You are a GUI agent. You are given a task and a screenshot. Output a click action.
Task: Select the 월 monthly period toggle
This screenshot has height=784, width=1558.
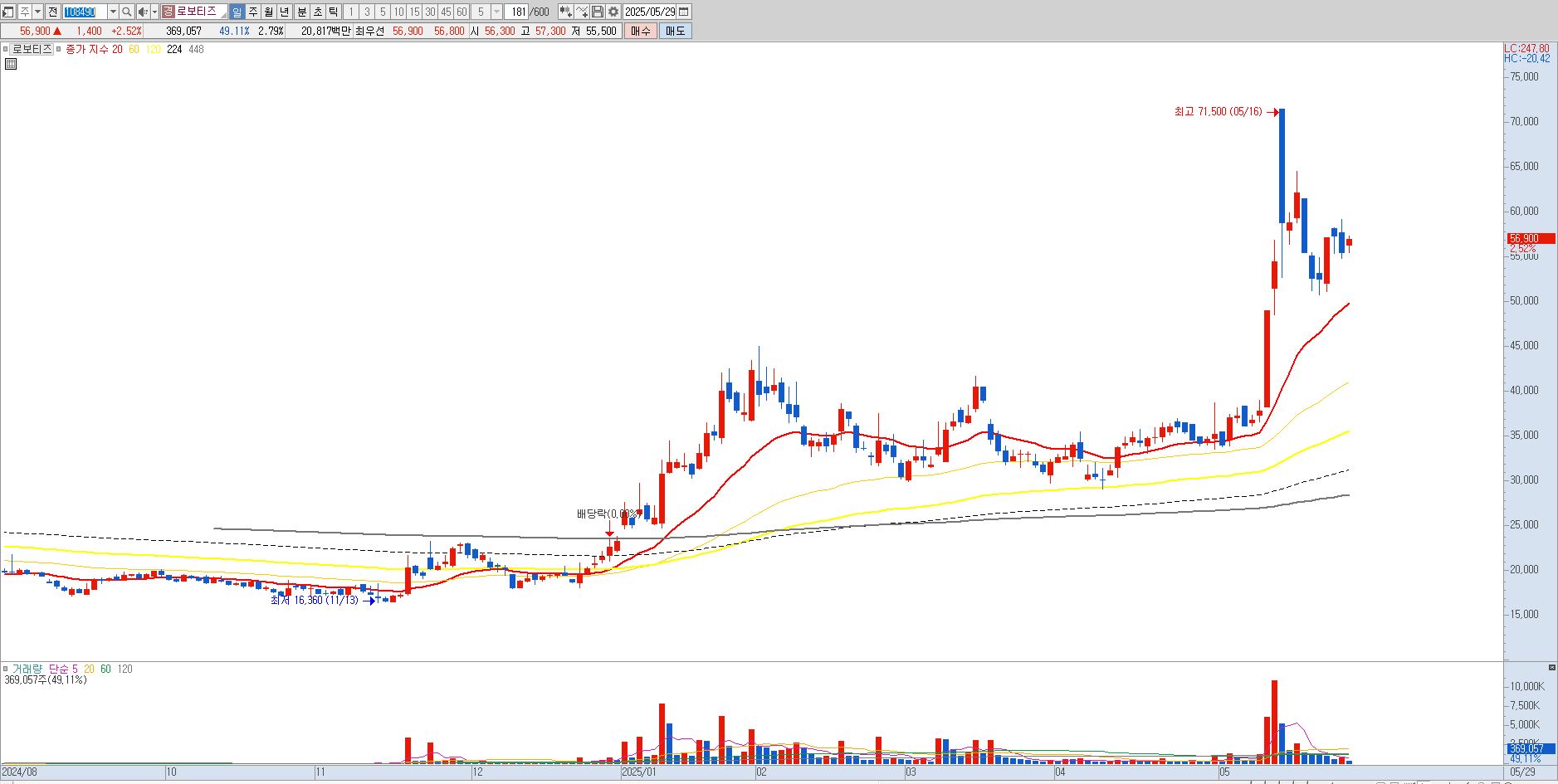(269, 12)
